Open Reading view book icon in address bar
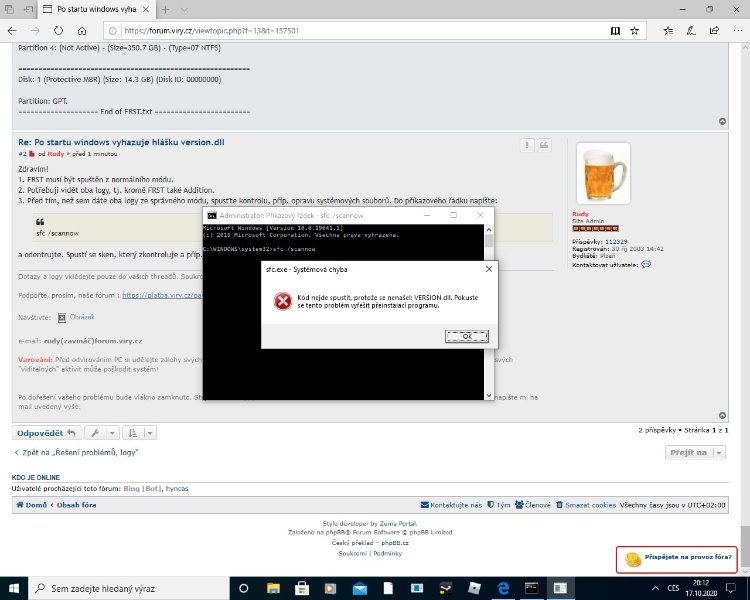 coord(615,31)
